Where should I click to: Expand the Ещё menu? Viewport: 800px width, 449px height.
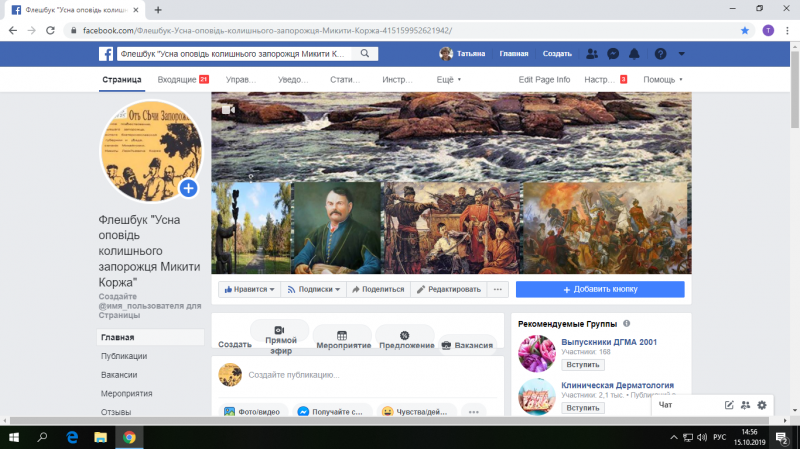tap(449, 80)
